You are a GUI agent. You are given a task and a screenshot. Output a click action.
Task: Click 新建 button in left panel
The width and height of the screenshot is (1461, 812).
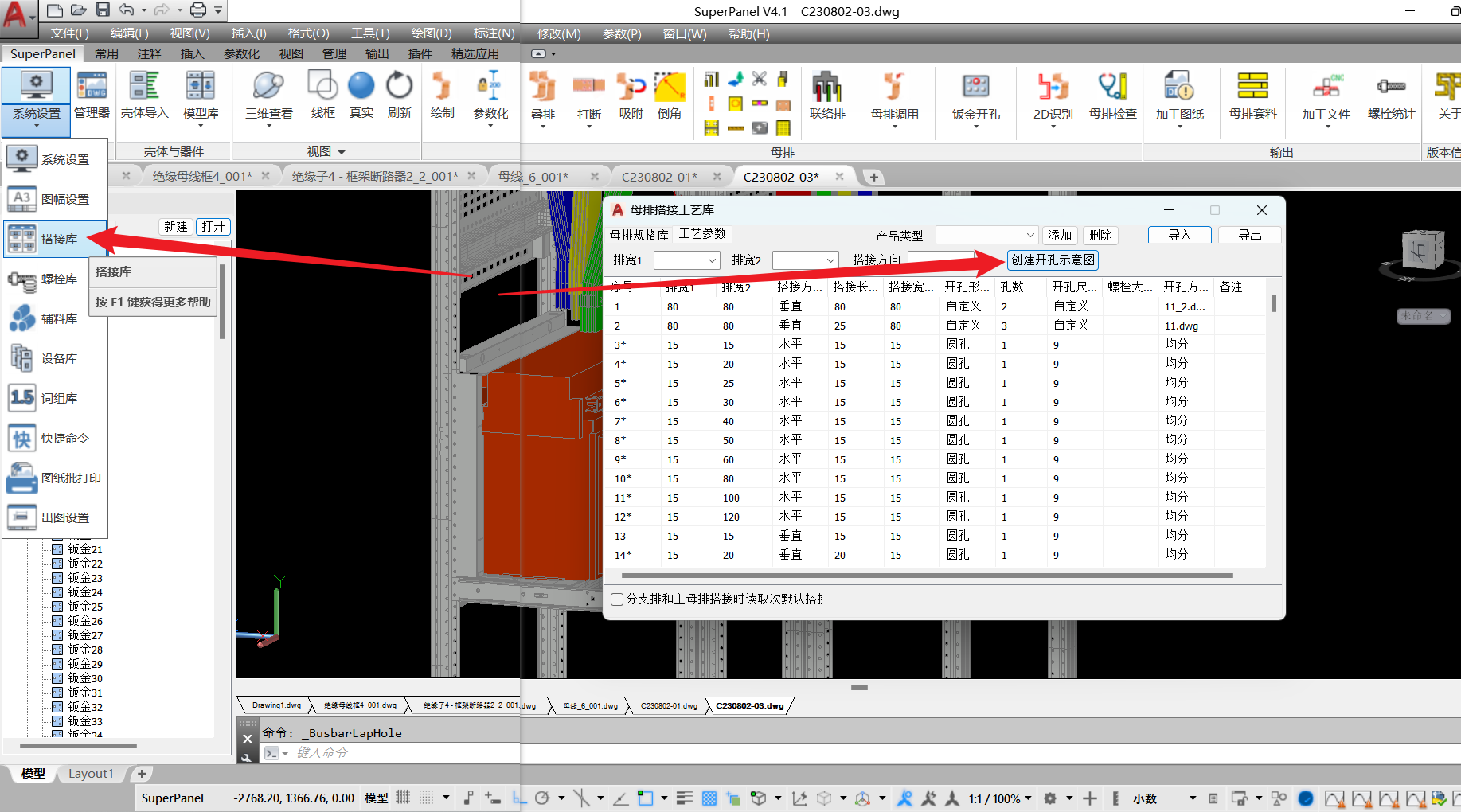pos(176,226)
